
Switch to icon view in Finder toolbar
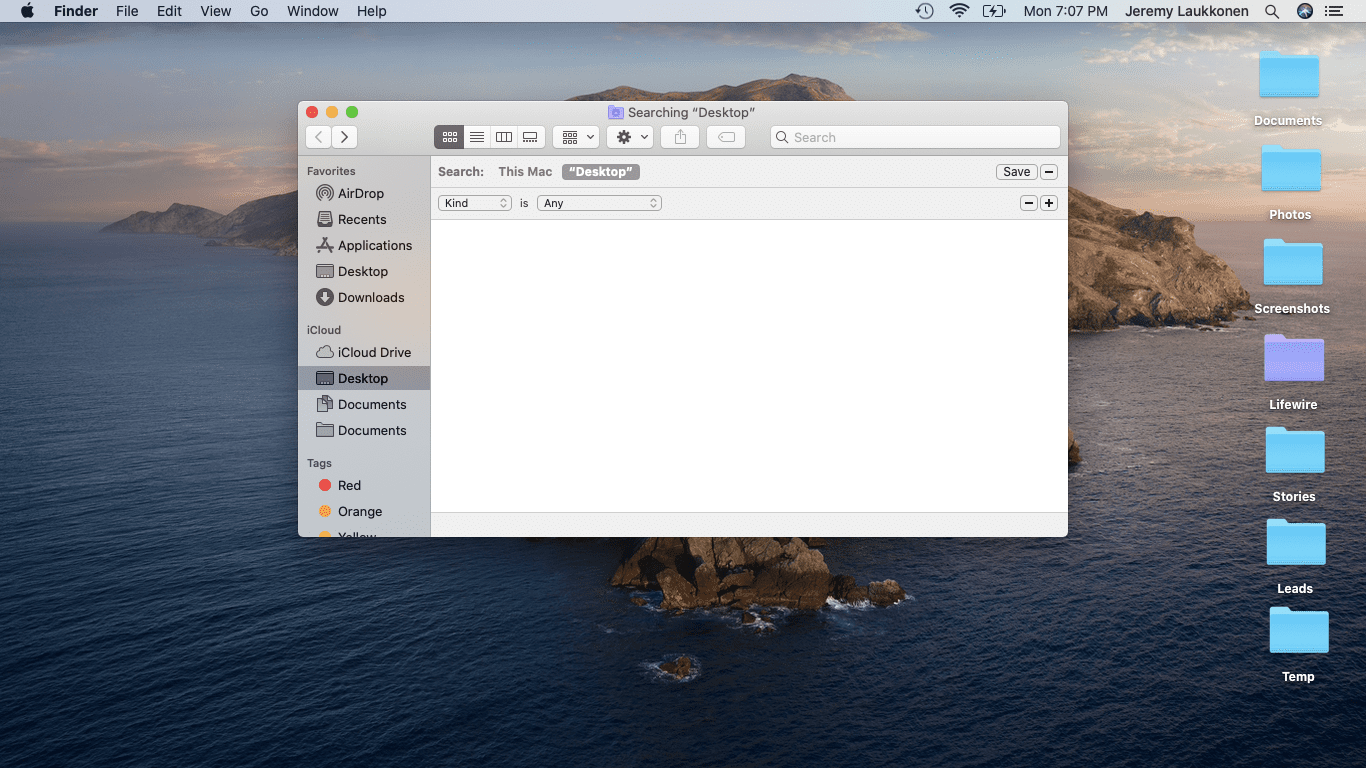click(x=449, y=137)
